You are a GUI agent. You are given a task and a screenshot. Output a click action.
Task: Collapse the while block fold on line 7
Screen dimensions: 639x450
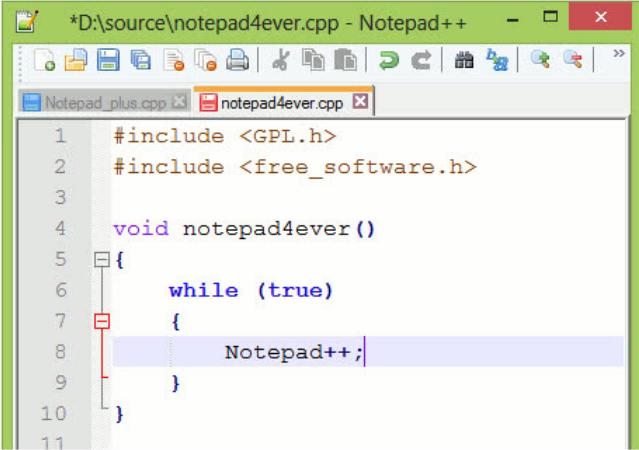101,321
